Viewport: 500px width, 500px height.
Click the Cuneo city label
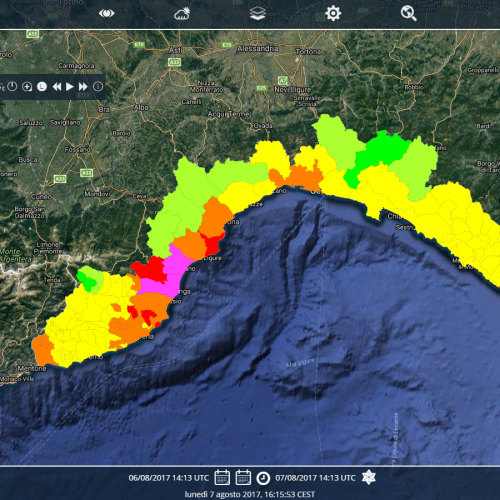[x=41, y=197]
